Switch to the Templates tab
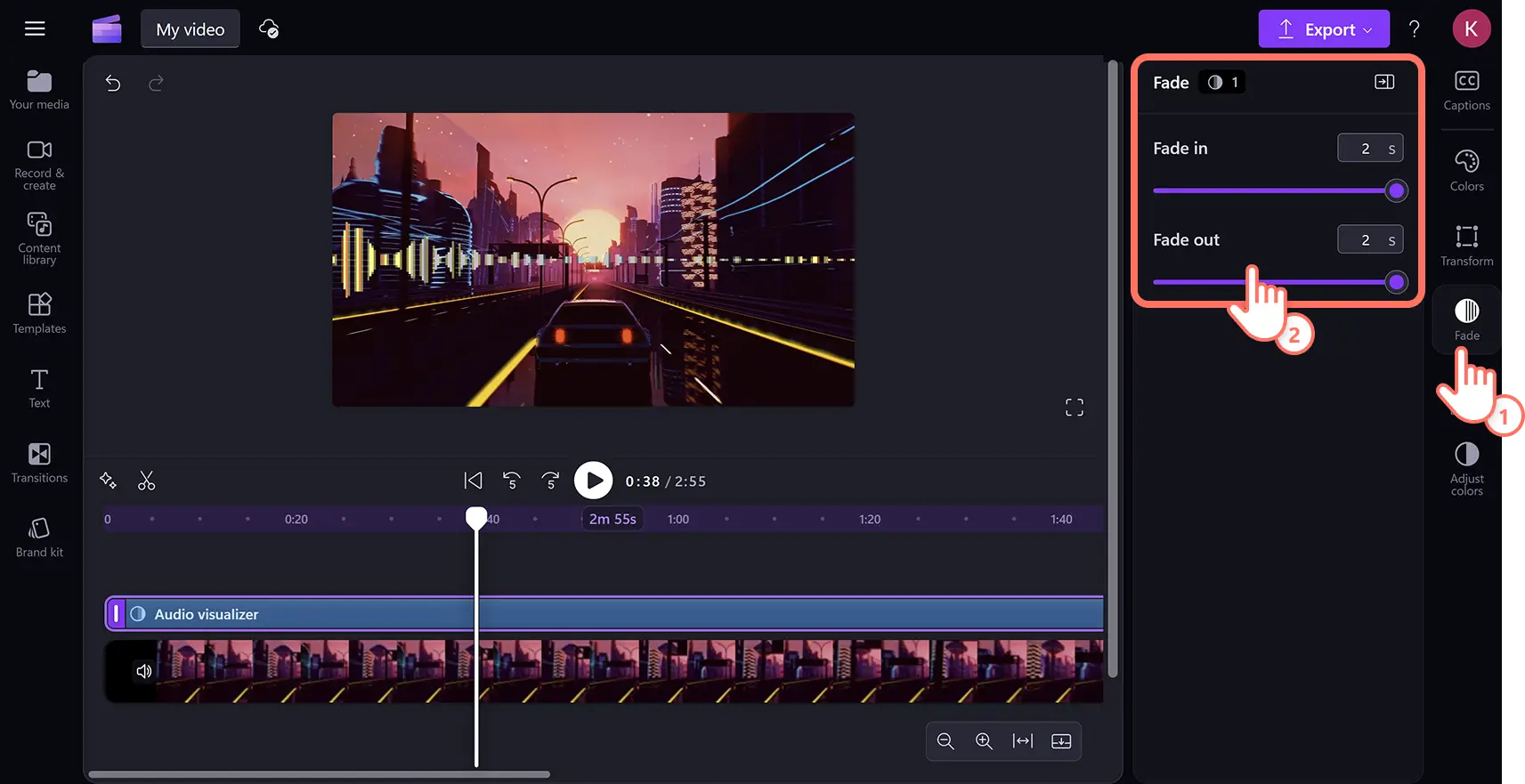1525x784 pixels. 39,313
